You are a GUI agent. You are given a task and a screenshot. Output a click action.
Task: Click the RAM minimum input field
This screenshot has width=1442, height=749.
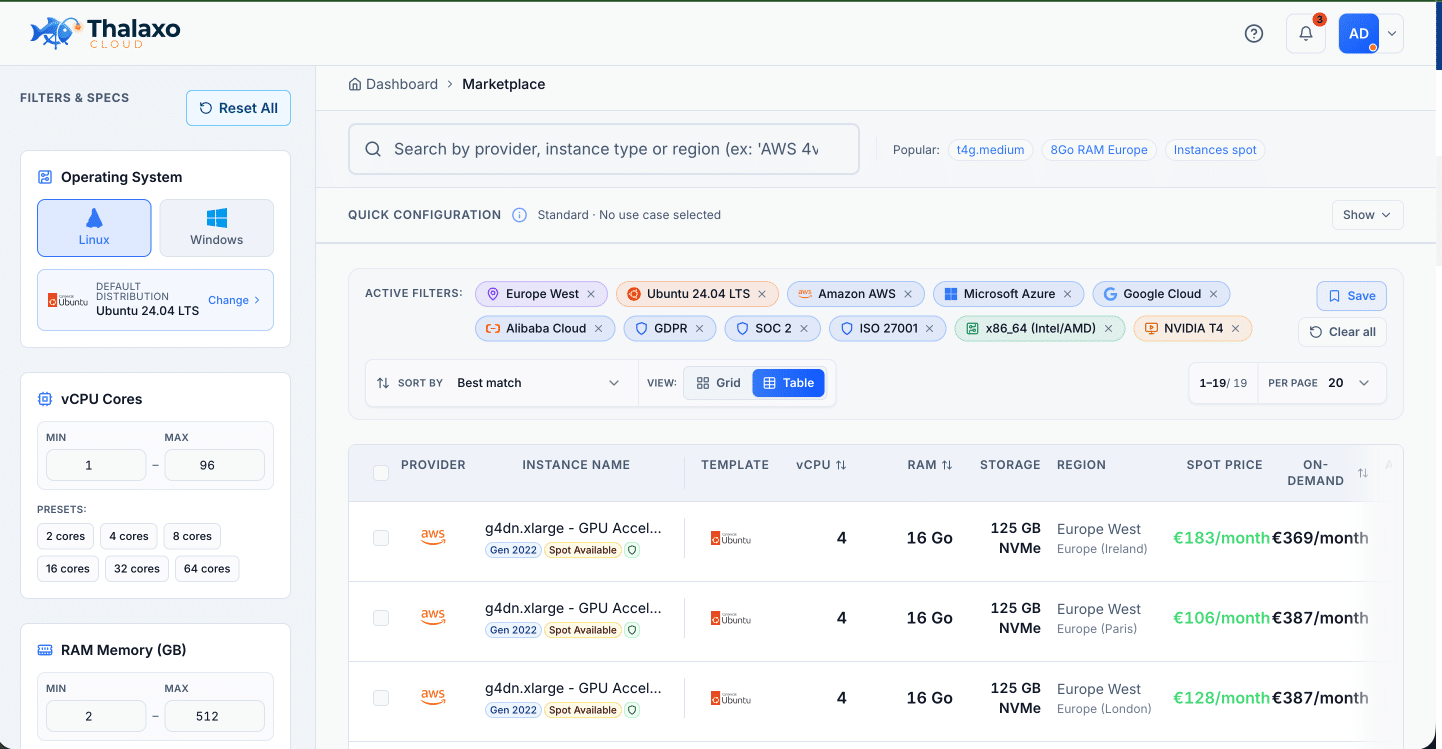(x=96, y=716)
